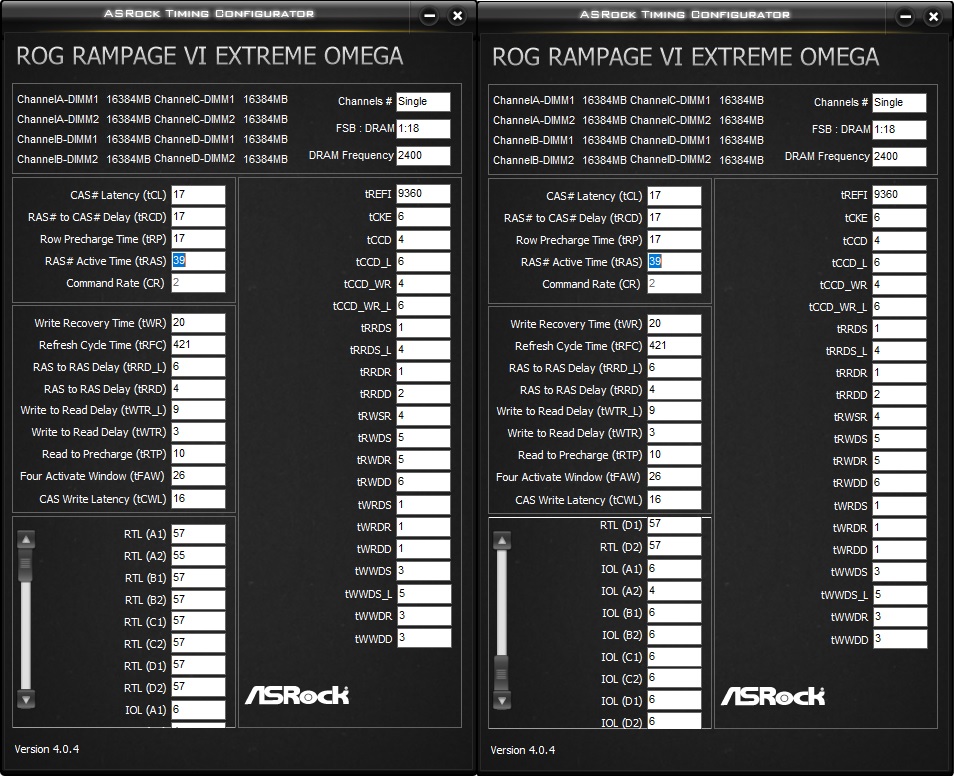Close the right Timing Configurator window

point(933,17)
